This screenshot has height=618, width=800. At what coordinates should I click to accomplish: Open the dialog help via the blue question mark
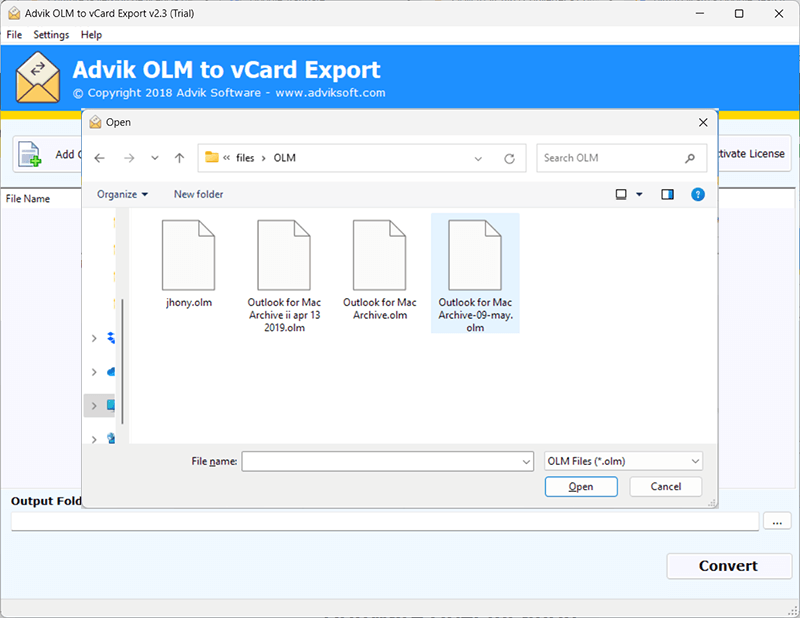698,194
